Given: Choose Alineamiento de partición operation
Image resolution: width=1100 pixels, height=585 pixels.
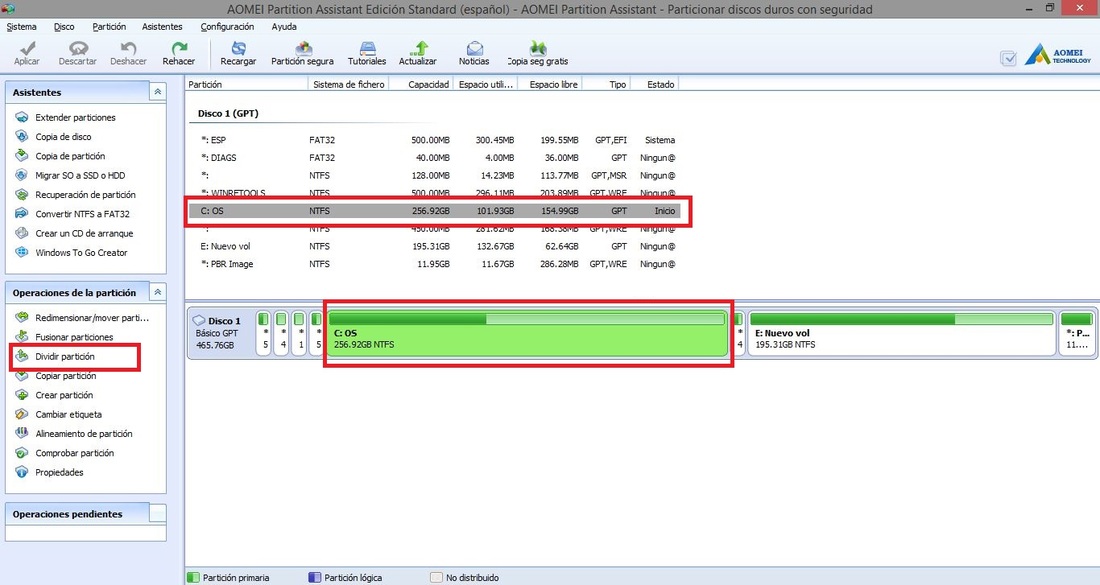Looking at the screenshot, I should pos(83,433).
